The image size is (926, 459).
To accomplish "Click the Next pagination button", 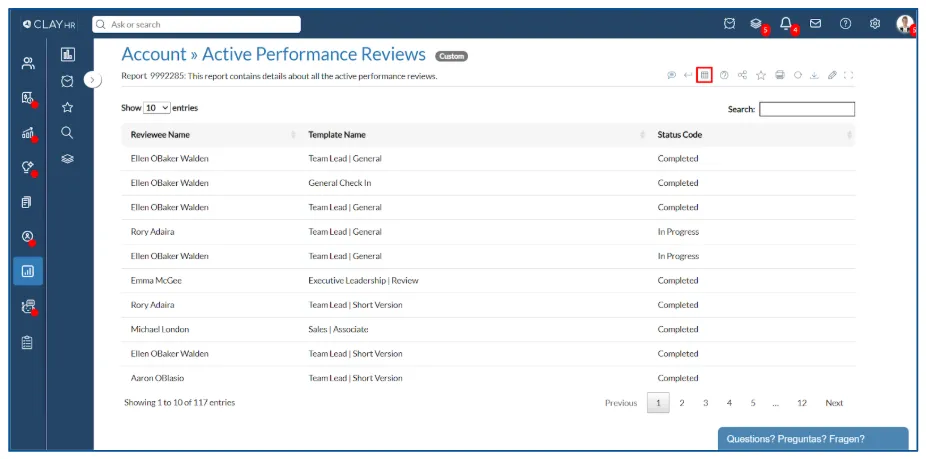I will click(834, 403).
